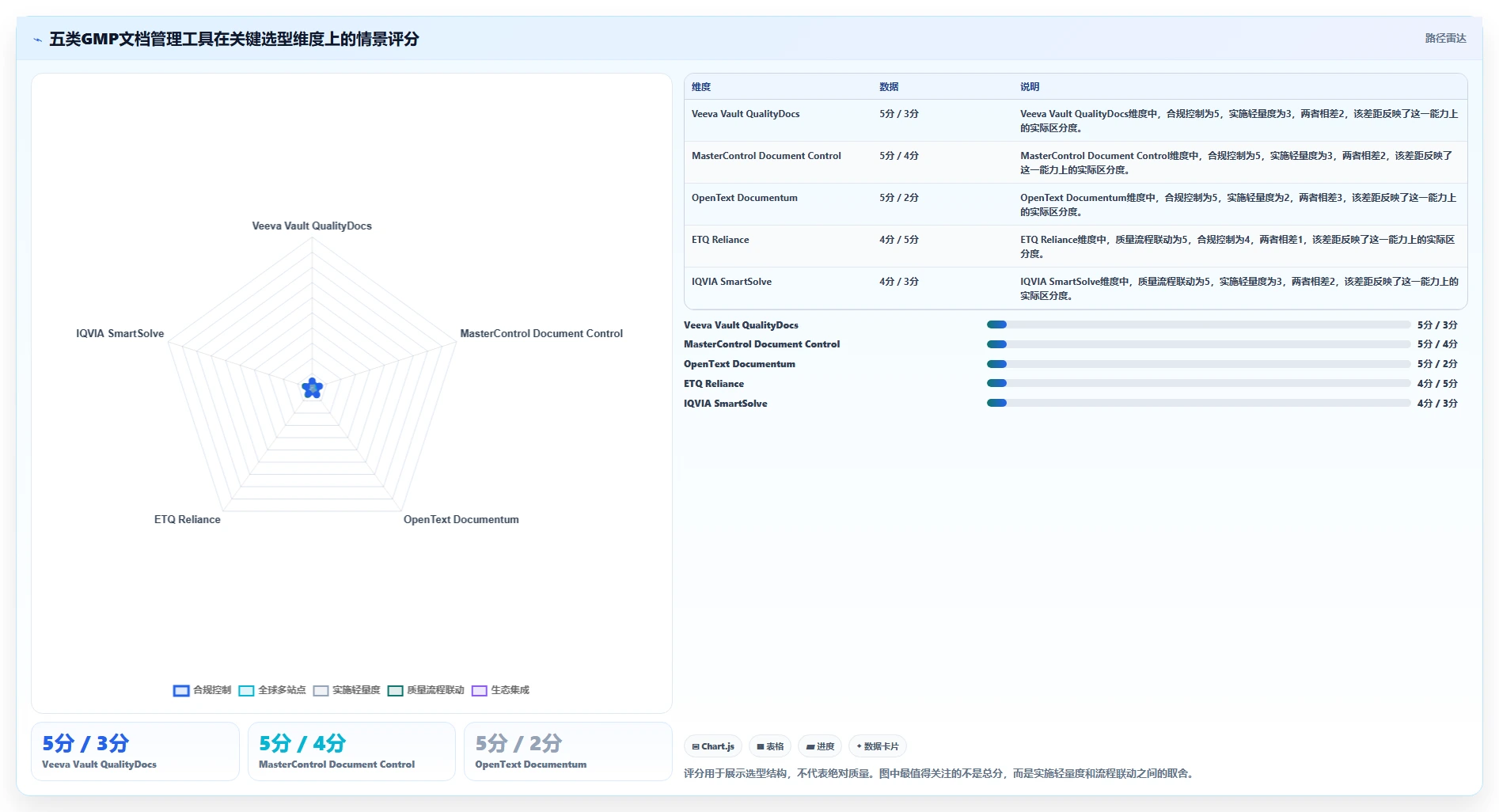Open the OpenText Documentum 5分 / 2分 card
Image resolution: width=1499 pixels, height=812 pixels.
568,751
